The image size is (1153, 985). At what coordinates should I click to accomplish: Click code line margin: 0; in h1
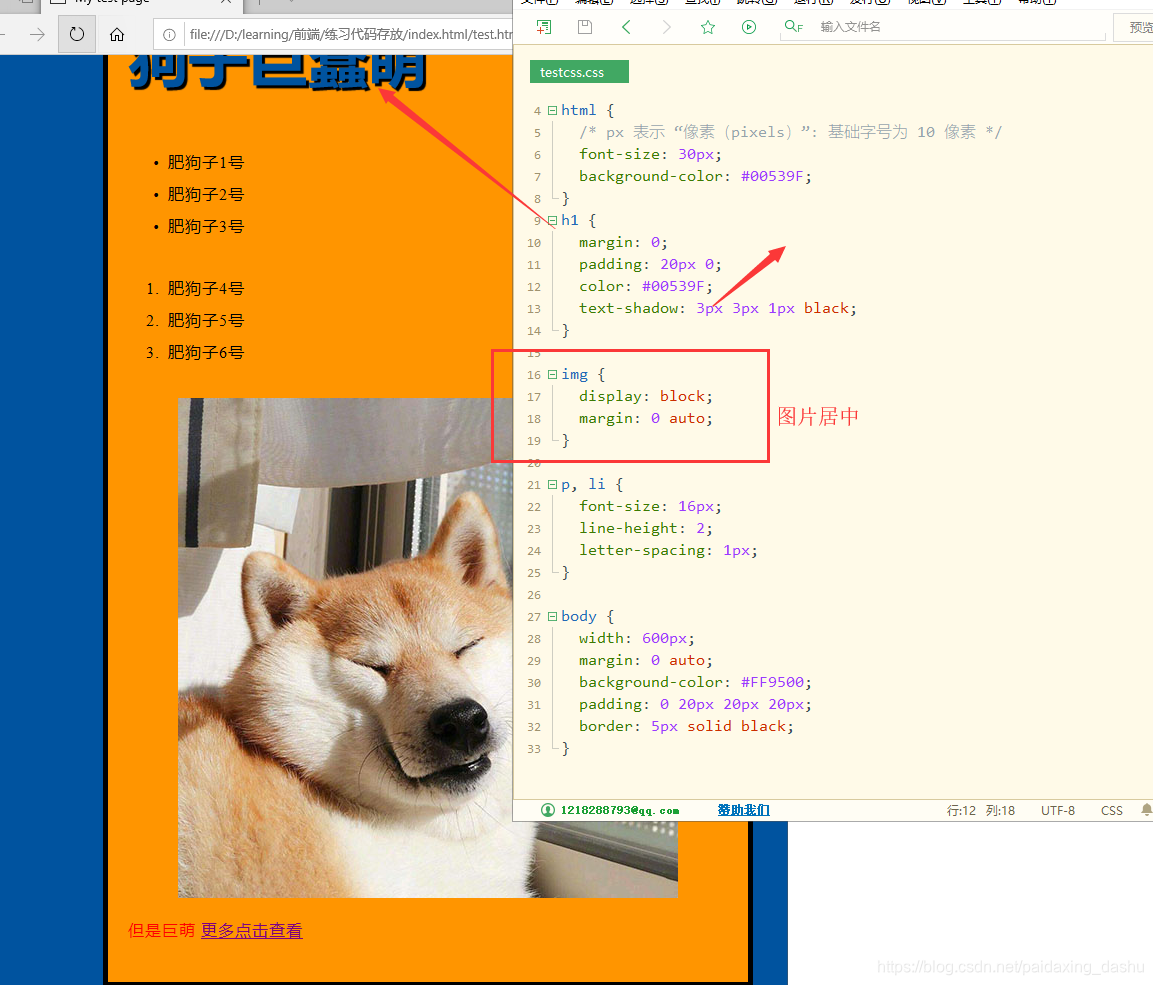coord(623,243)
